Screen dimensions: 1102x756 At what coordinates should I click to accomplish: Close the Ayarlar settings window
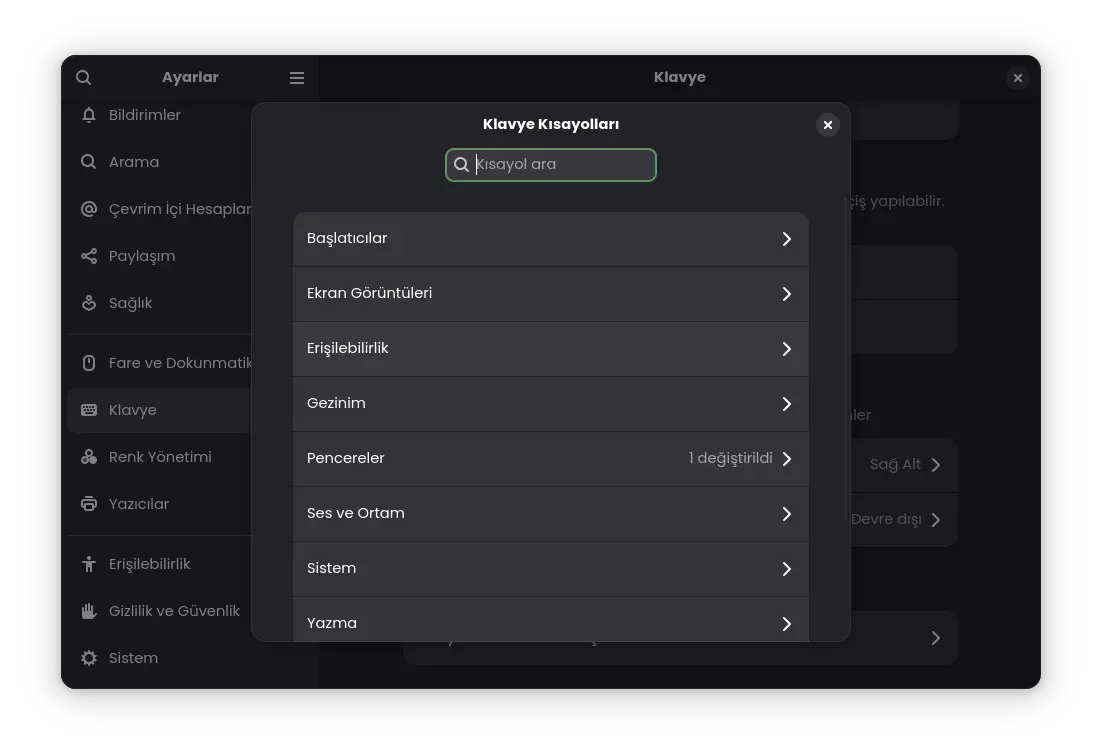pos(1018,78)
